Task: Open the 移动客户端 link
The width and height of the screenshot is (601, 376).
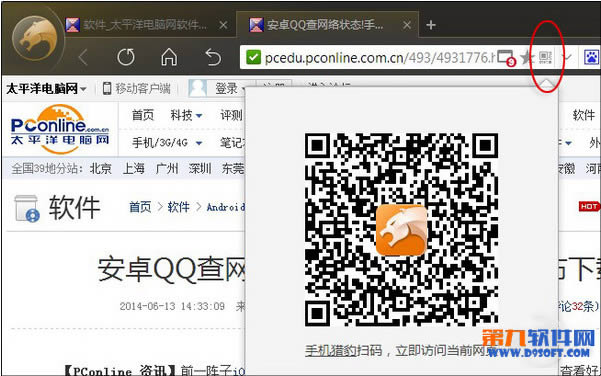Action: tap(136, 89)
